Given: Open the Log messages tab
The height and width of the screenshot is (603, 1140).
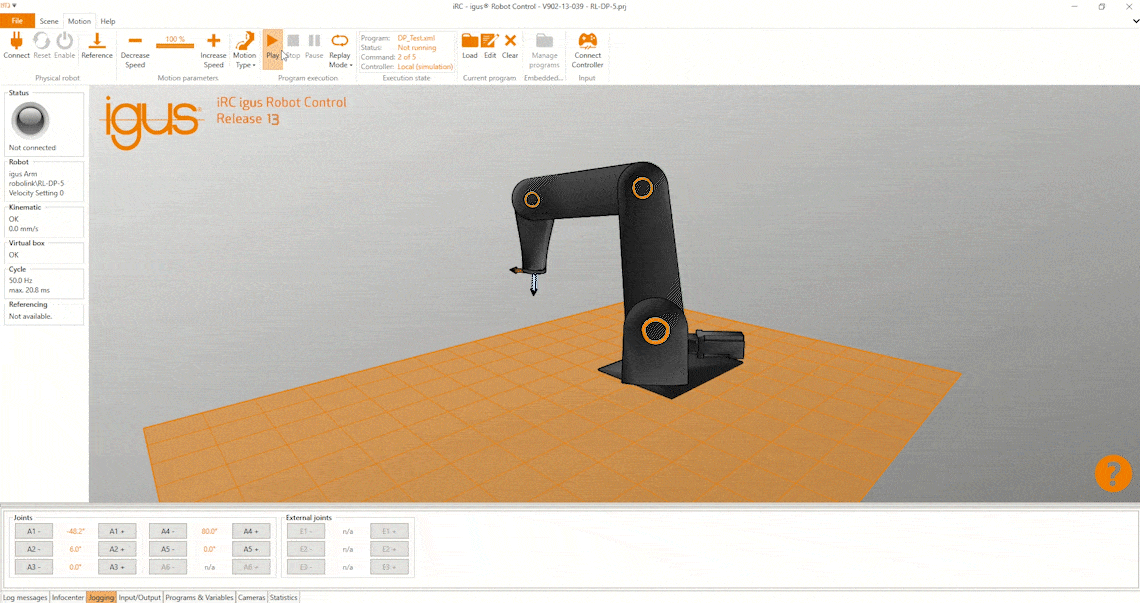Looking at the screenshot, I should (25, 597).
